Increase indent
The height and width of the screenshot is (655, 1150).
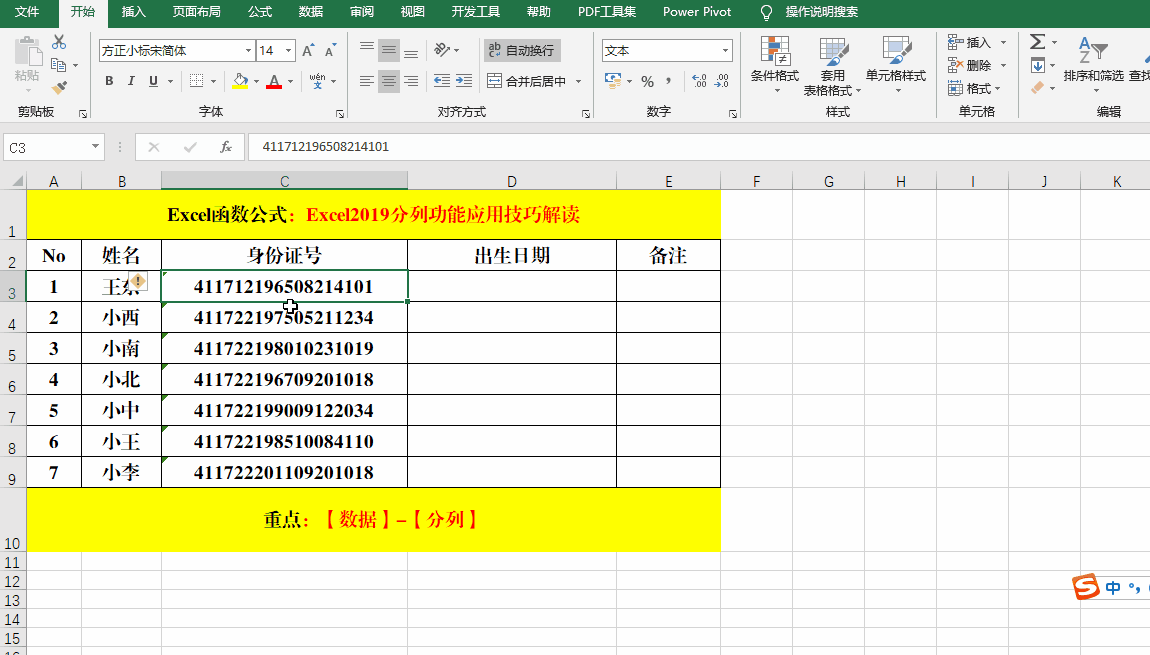pos(464,81)
